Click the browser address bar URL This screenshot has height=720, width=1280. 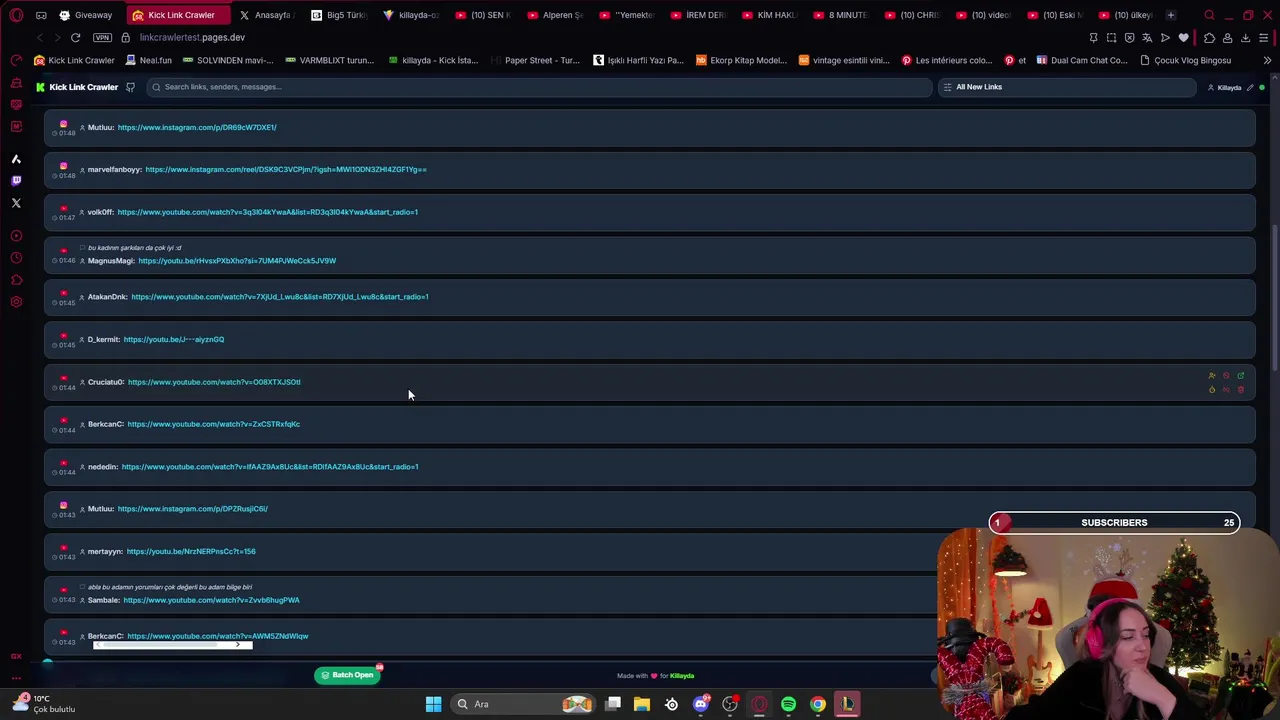tap(192, 37)
